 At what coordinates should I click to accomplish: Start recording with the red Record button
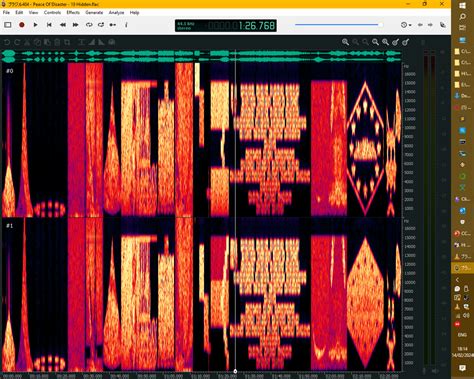pyautogui.click(x=22, y=25)
